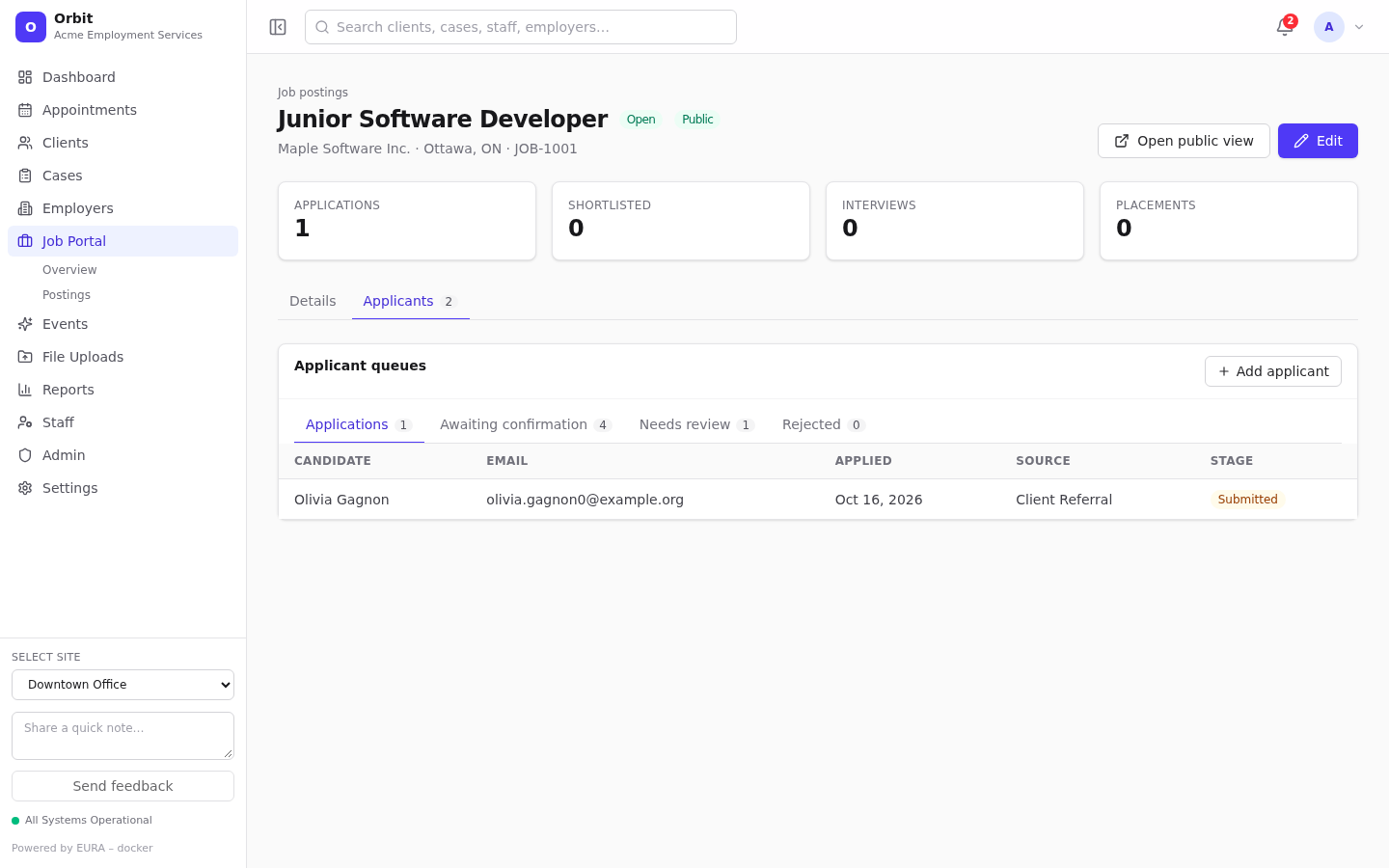
Task: Open the Rejected queue tab
Action: [824, 424]
